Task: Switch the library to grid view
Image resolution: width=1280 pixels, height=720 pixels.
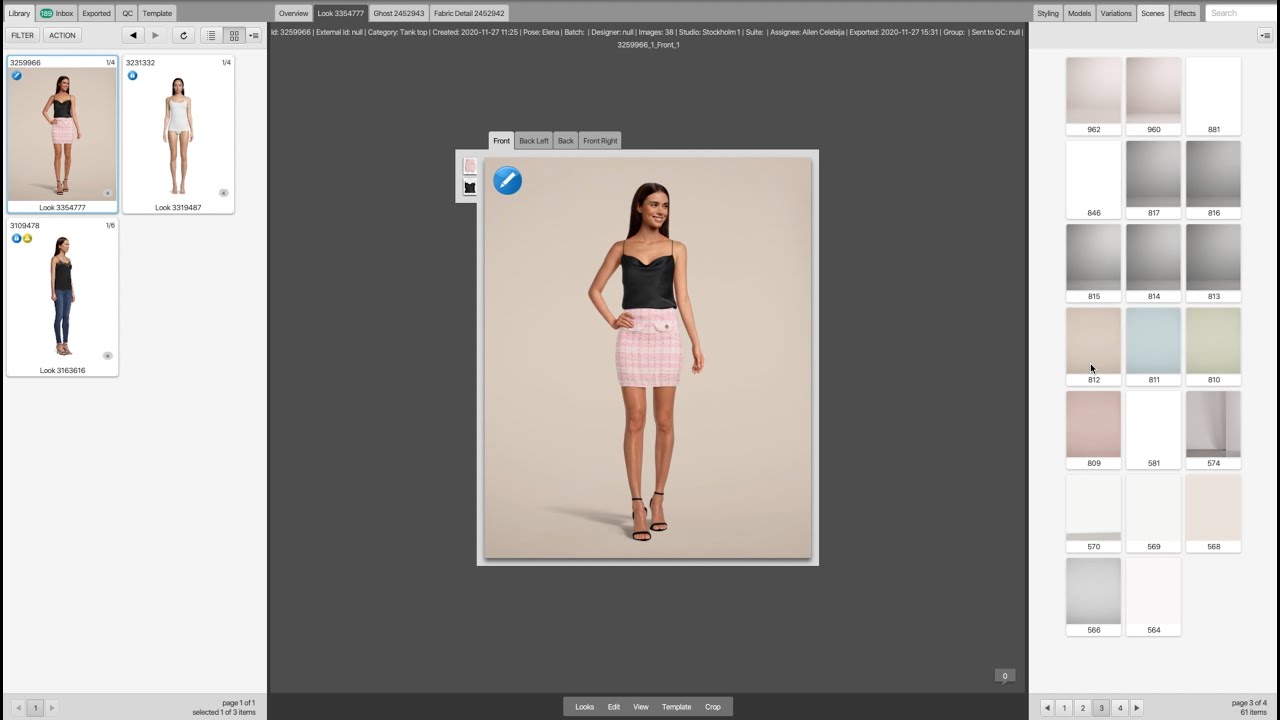Action: [234, 35]
